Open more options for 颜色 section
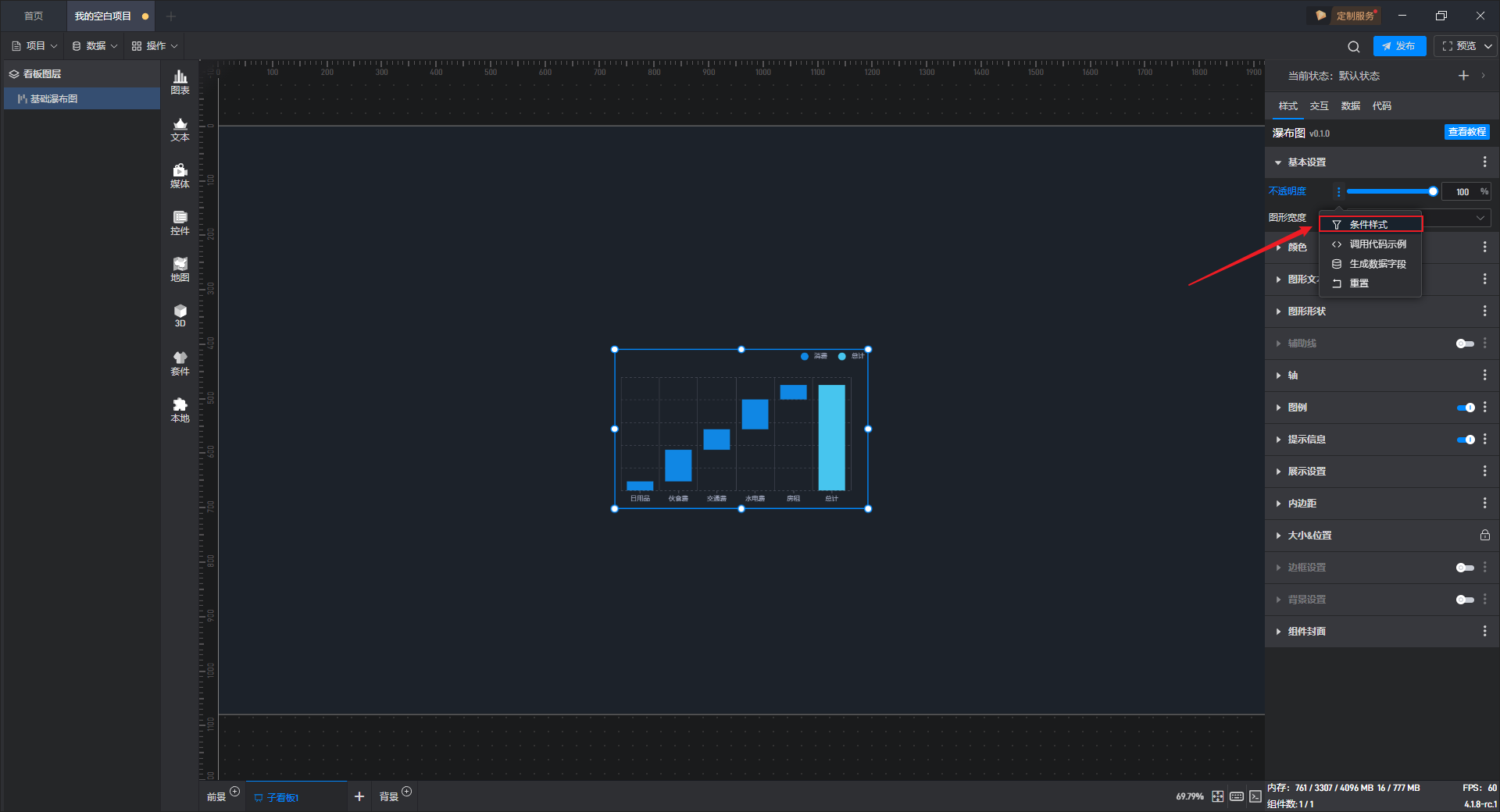The image size is (1500, 812). pos(1484,247)
